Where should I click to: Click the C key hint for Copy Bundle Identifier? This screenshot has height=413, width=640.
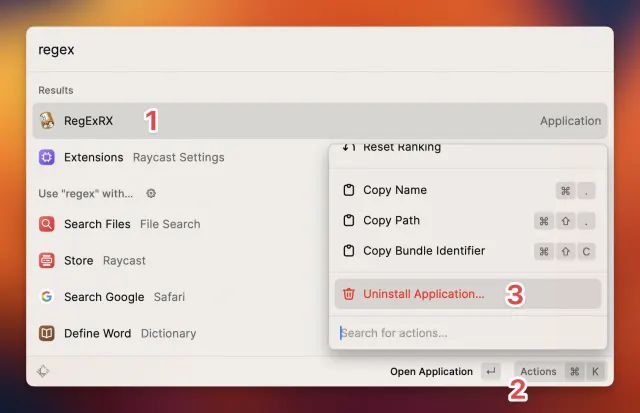click(x=586, y=251)
